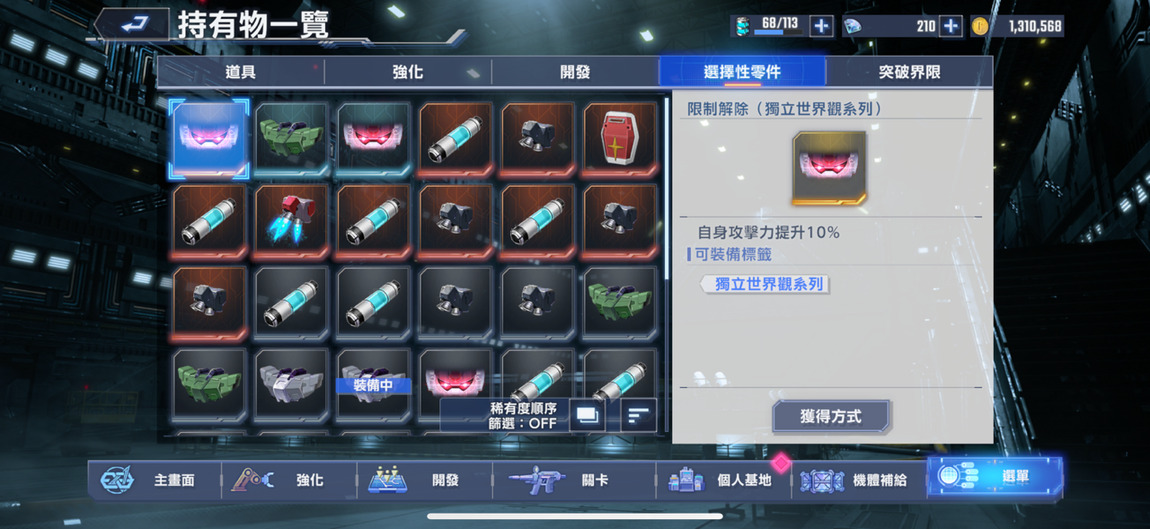Screen dimensions: 1150x529
Task: Open the sort order lines icon
Action: coord(638,415)
